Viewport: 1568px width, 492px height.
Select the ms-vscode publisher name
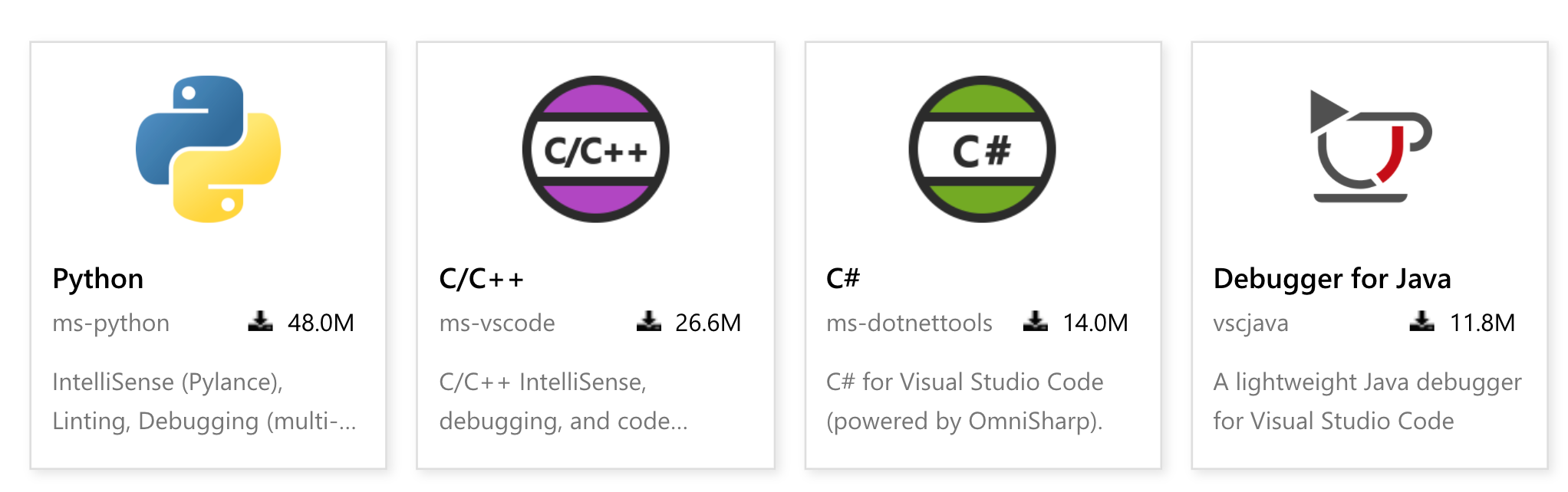pos(497,323)
